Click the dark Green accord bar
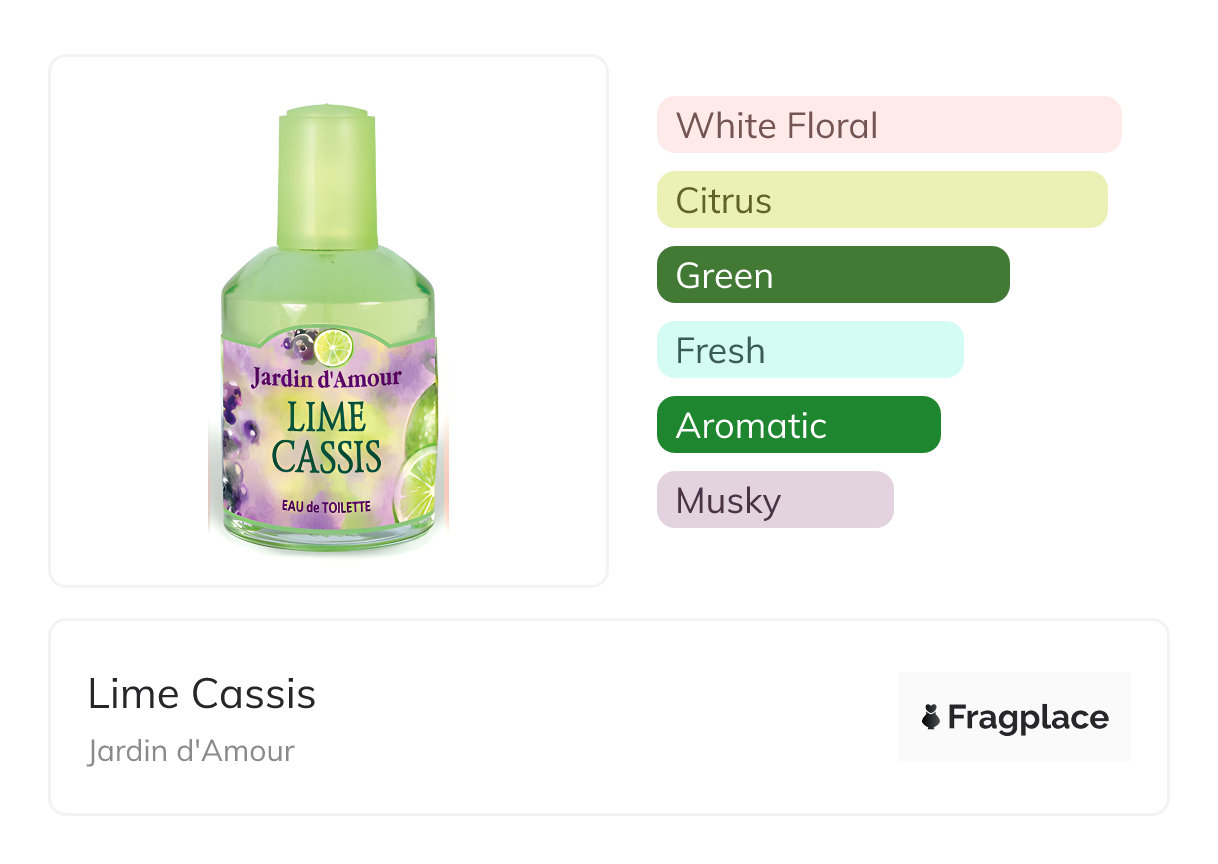 (x=832, y=275)
